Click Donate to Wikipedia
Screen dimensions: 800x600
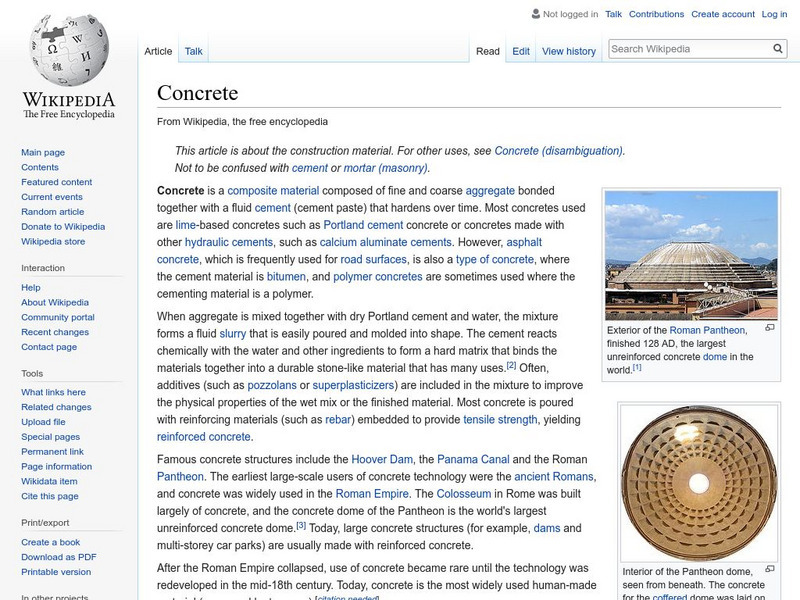(63, 227)
